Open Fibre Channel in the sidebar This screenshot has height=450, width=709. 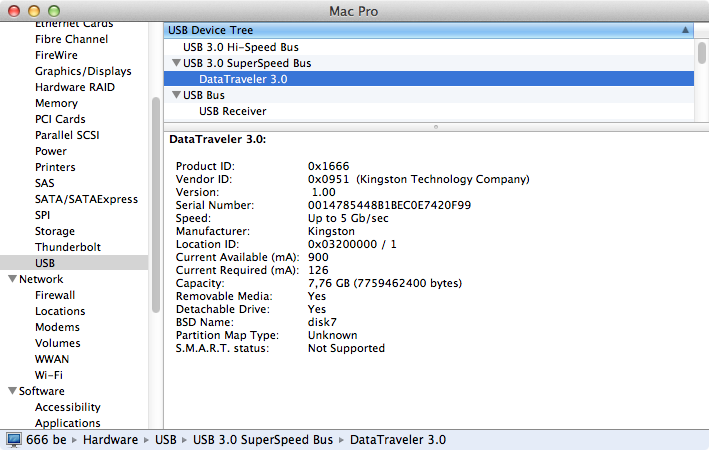tap(71, 39)
